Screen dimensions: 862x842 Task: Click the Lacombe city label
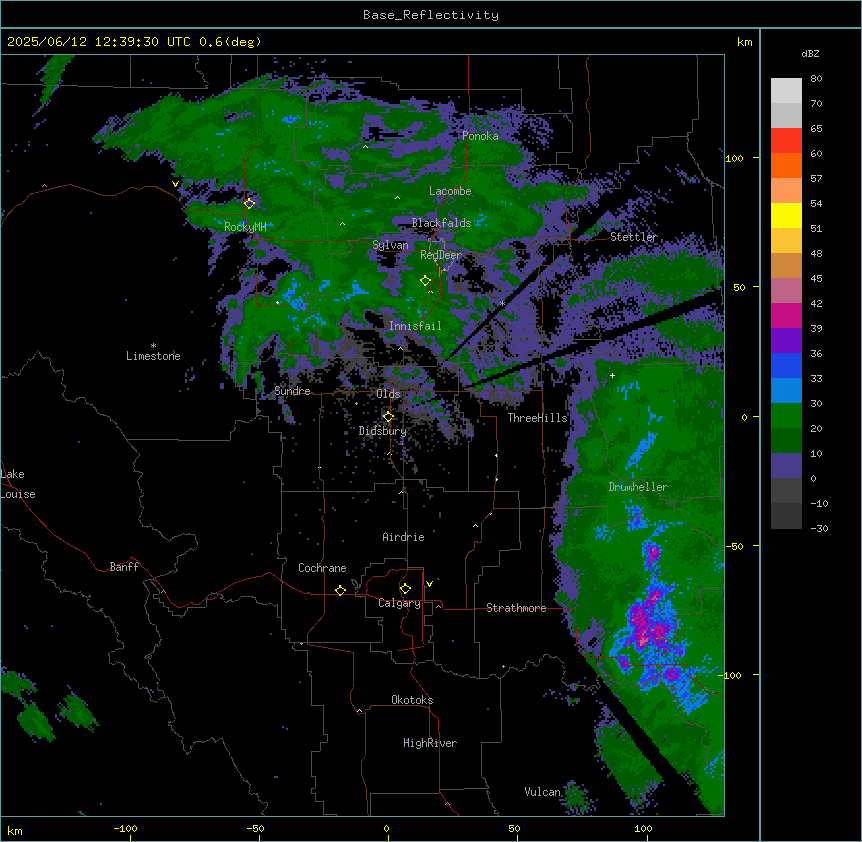[x=450, y=191]
